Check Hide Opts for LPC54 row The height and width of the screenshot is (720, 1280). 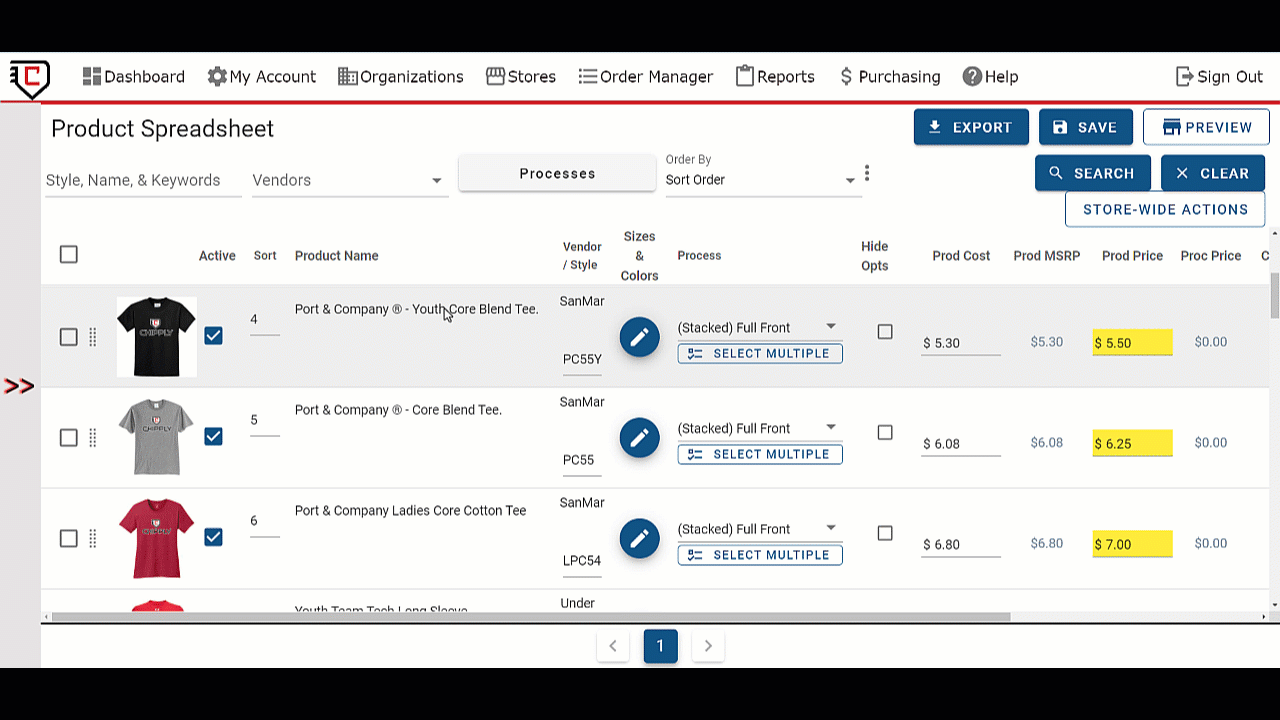(x=885, y=534)
